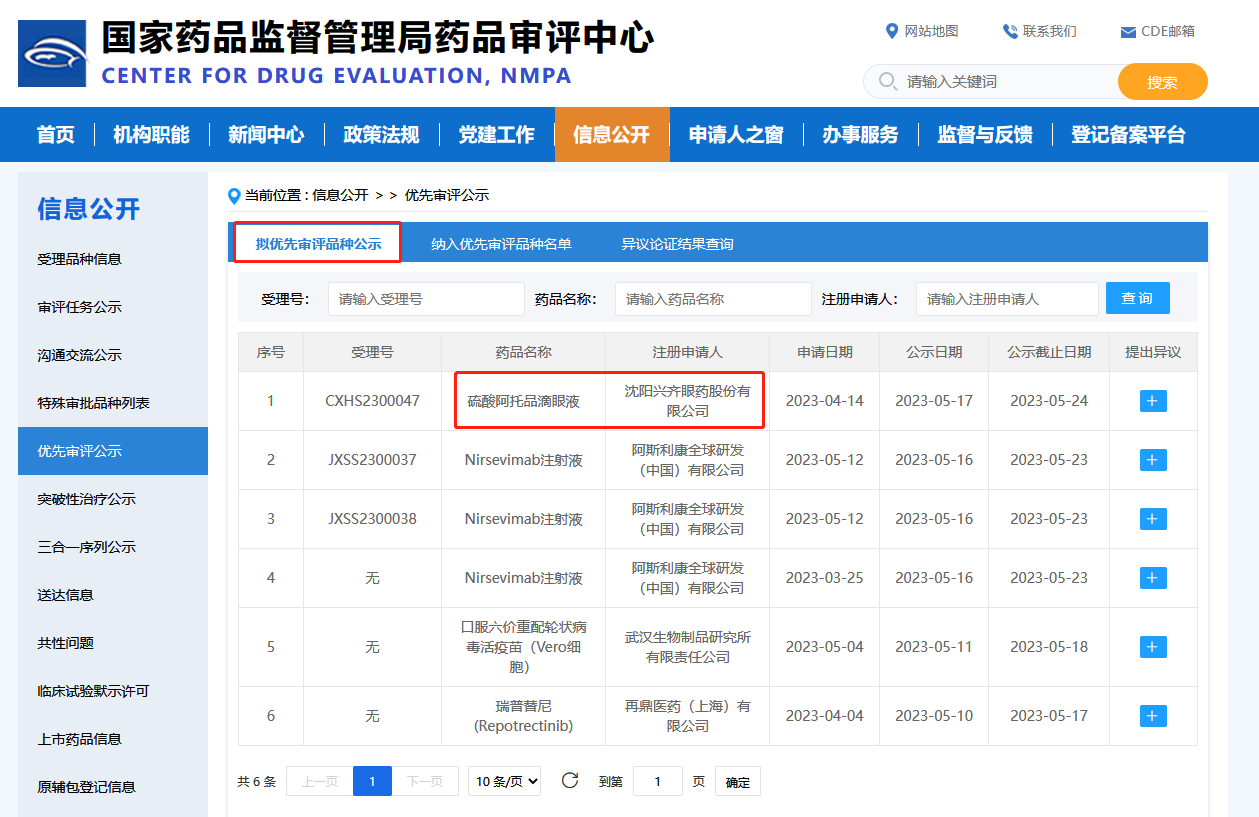The image size is (1259, 817).
Task: Click the blue 查询 button
Action: click(x=1137, y=298)
